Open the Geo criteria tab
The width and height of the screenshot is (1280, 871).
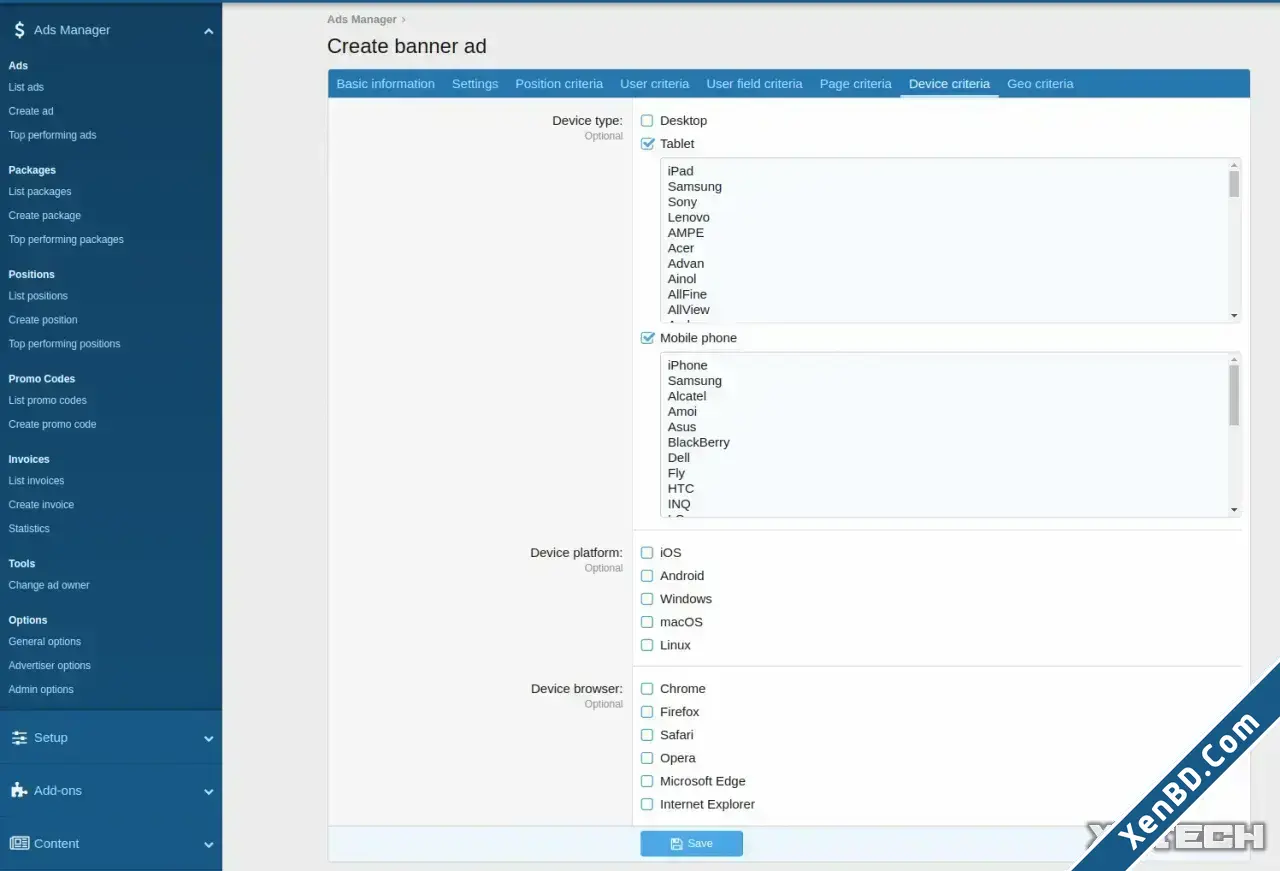(1040, 84)
